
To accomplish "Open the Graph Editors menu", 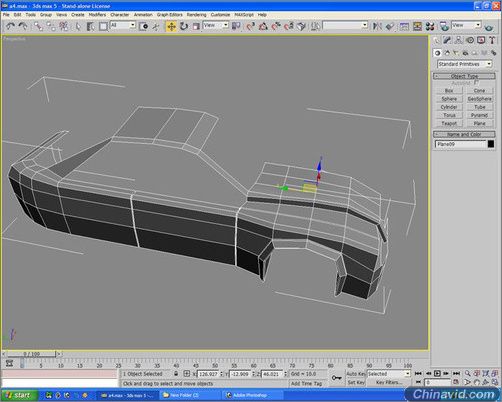I will [169, 15].
